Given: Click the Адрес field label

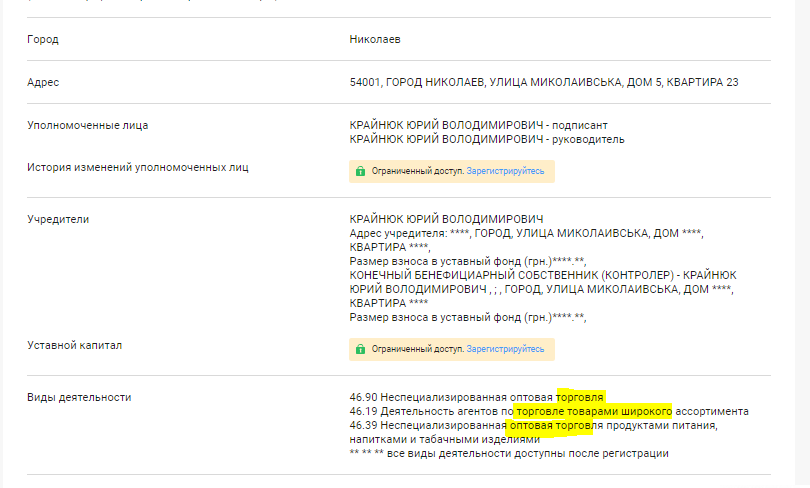Looking at the screenshot, I should 44,82.
